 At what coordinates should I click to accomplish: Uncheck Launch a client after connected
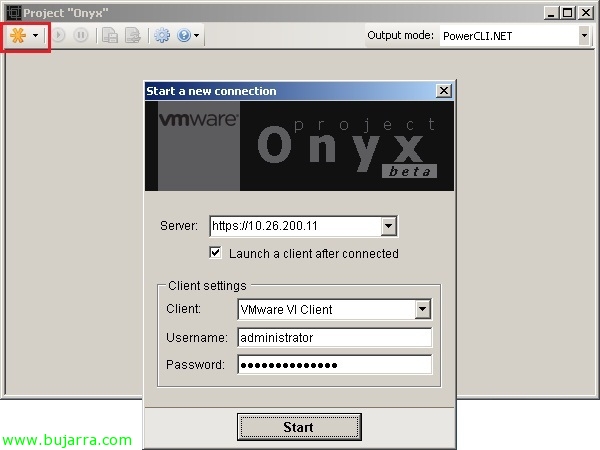(x=215, y=253)
